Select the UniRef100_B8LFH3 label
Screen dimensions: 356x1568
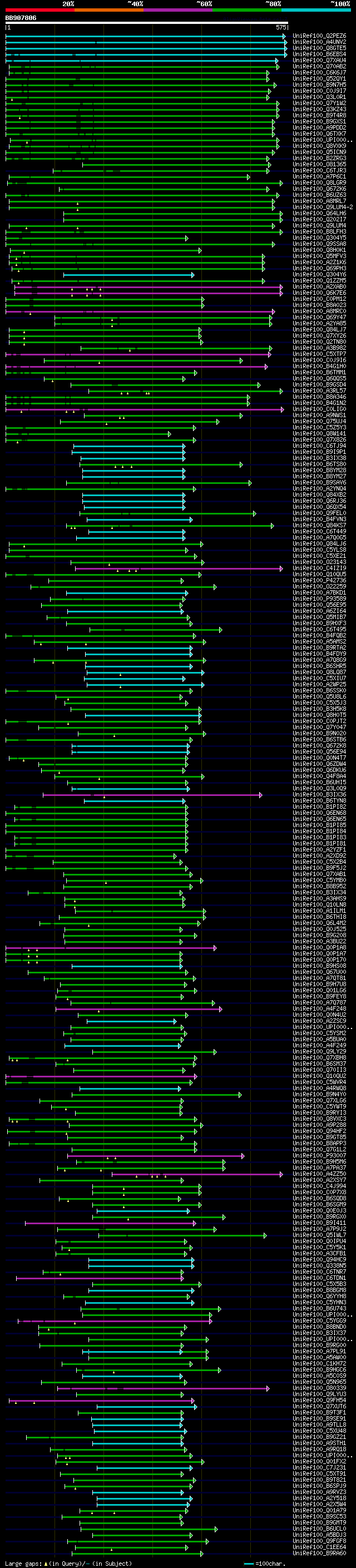tap(319, 232)
